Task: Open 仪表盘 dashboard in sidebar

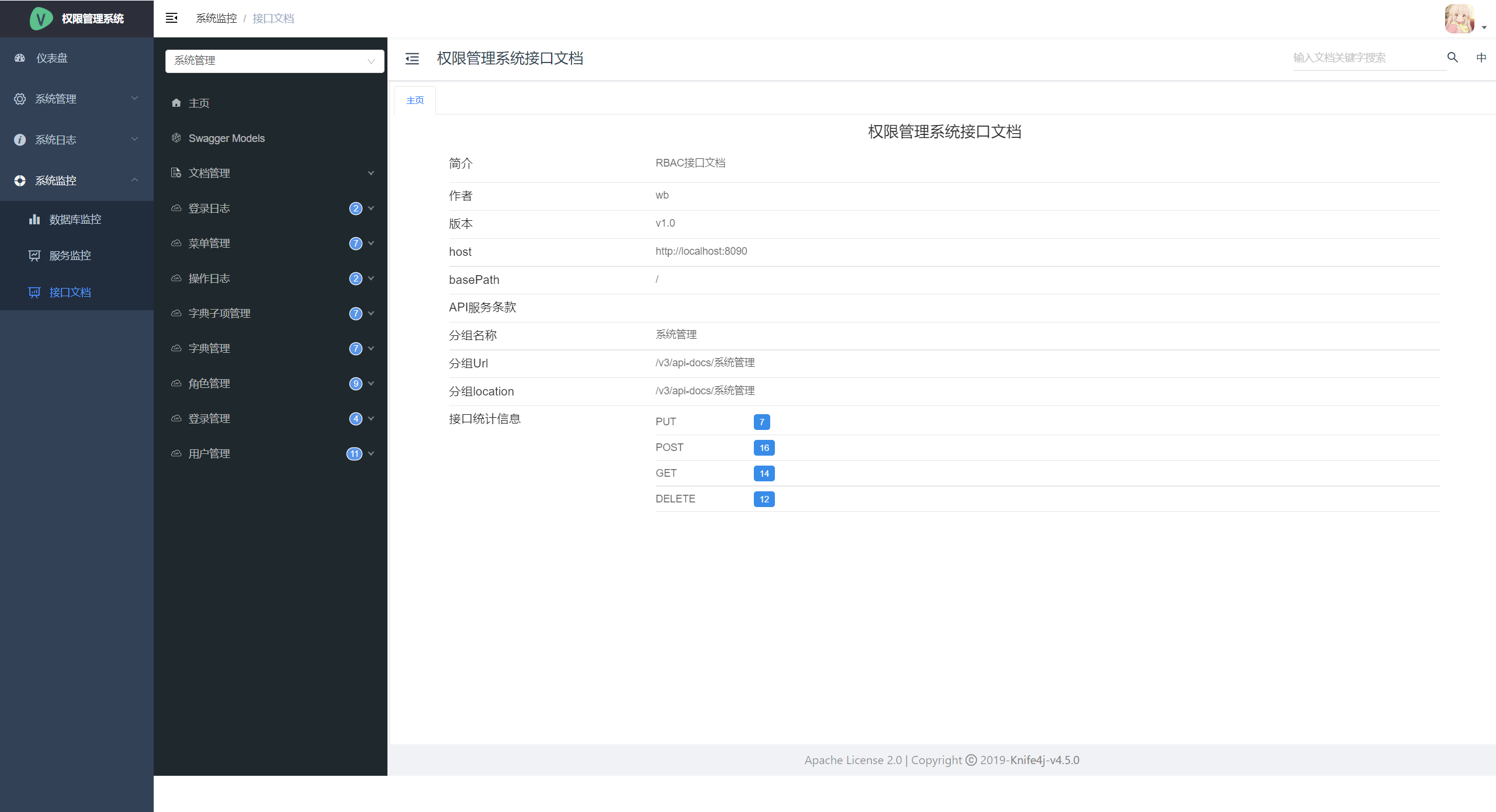Action: point(52,58)
